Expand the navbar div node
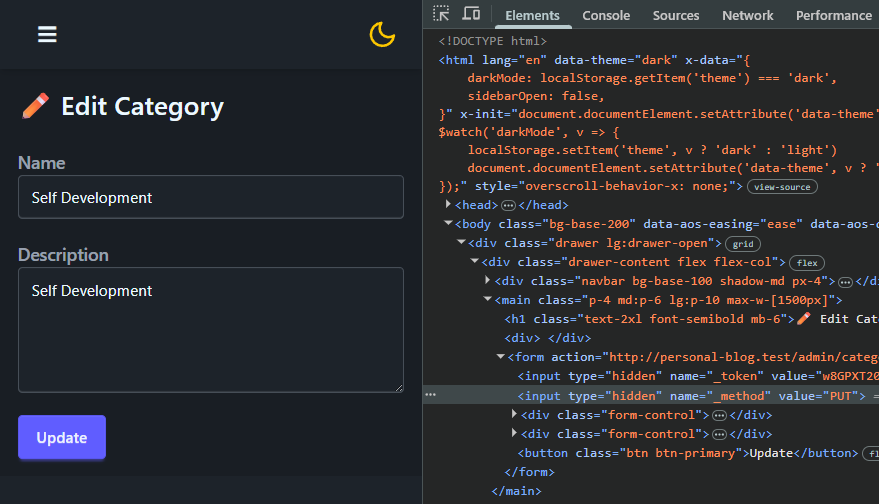The image size is (879, 504). [x=488, y=280]
